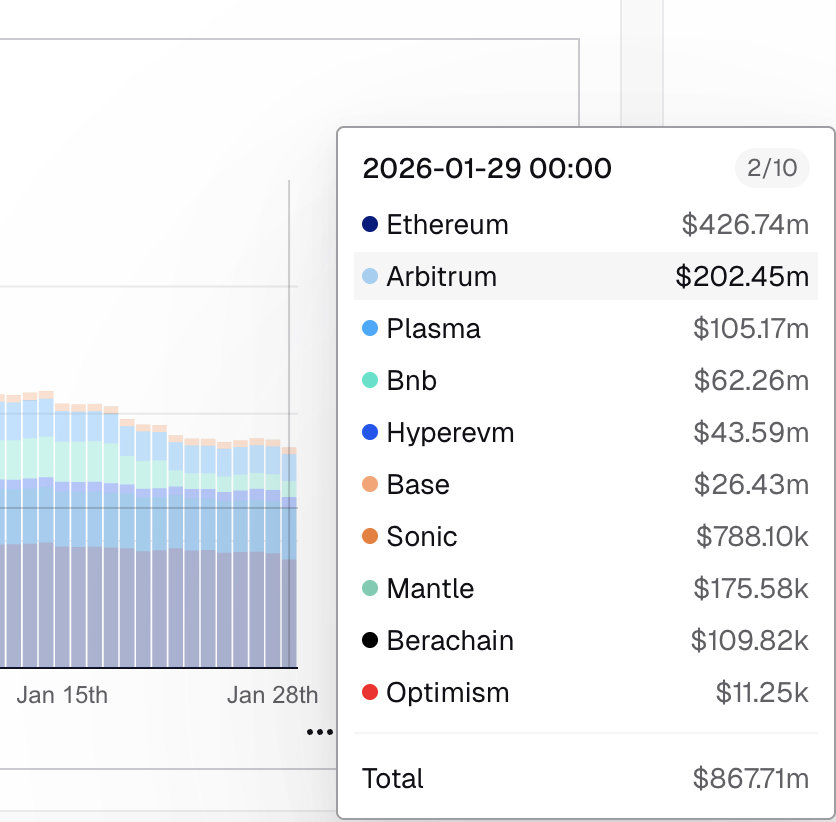The image size is (836, 822).
Task: Select the Ethereum label
Action: pyautogui.click(x=447, y=224)
